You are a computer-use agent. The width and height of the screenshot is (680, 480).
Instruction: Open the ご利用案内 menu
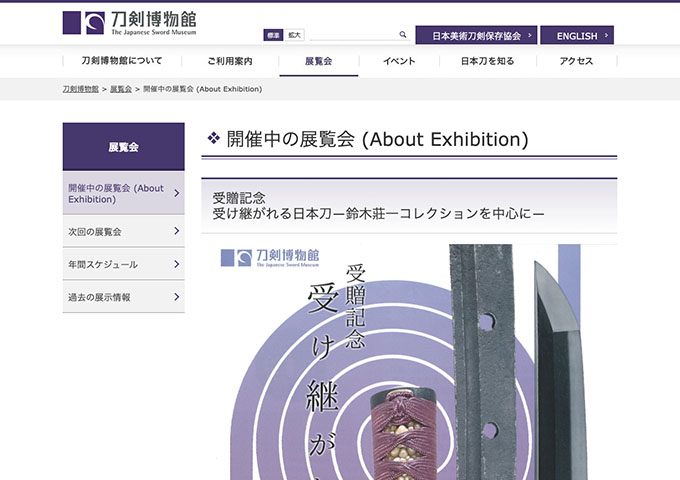[x=230, y=61]
